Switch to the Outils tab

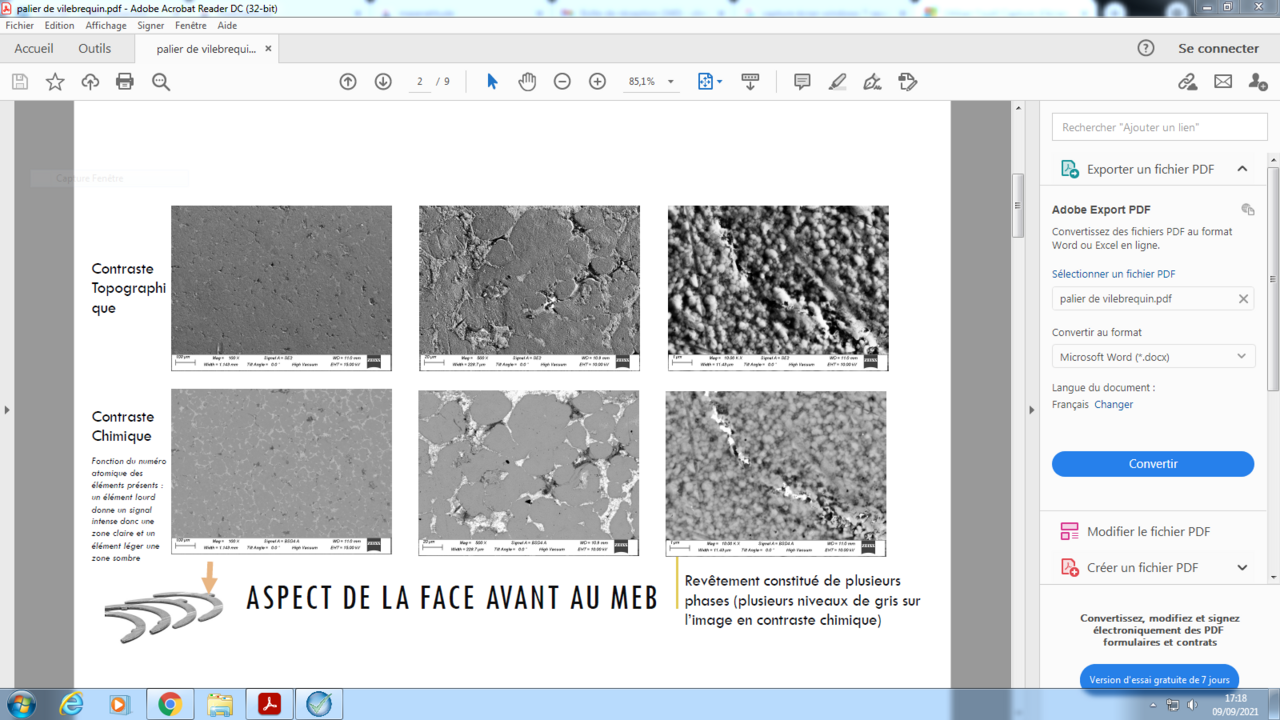(x=95, y=48)
